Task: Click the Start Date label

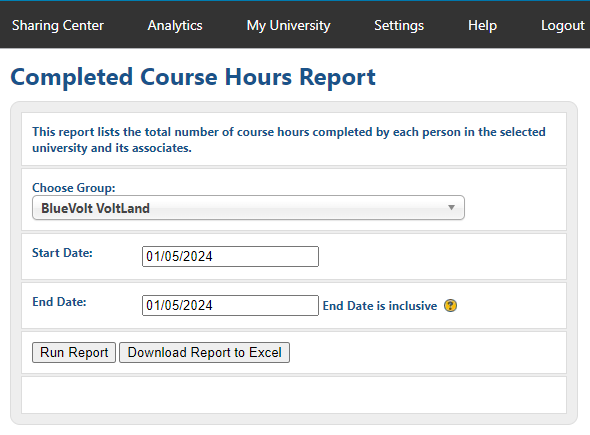Action: tap(62, 253)
